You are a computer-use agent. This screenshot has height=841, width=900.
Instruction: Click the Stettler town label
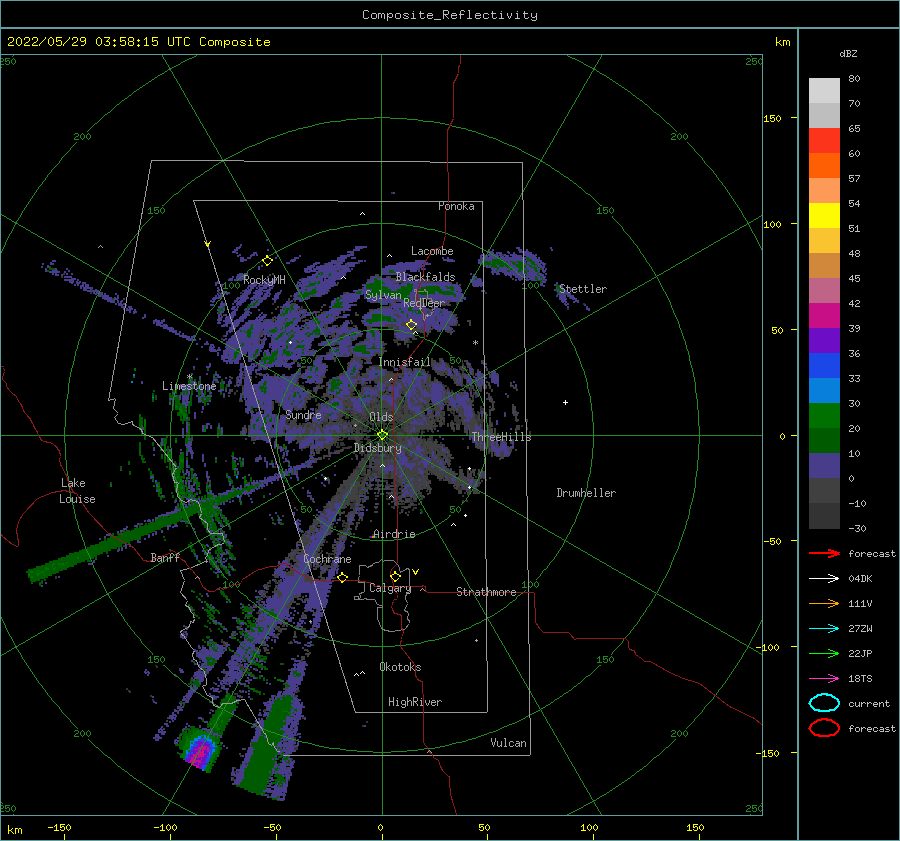pyautogui.click(x=583, y=289)
